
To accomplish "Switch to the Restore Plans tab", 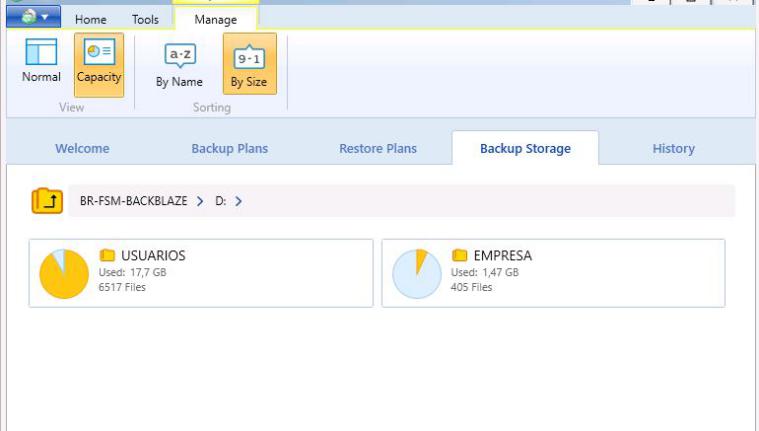I will [x=377, y=149].
